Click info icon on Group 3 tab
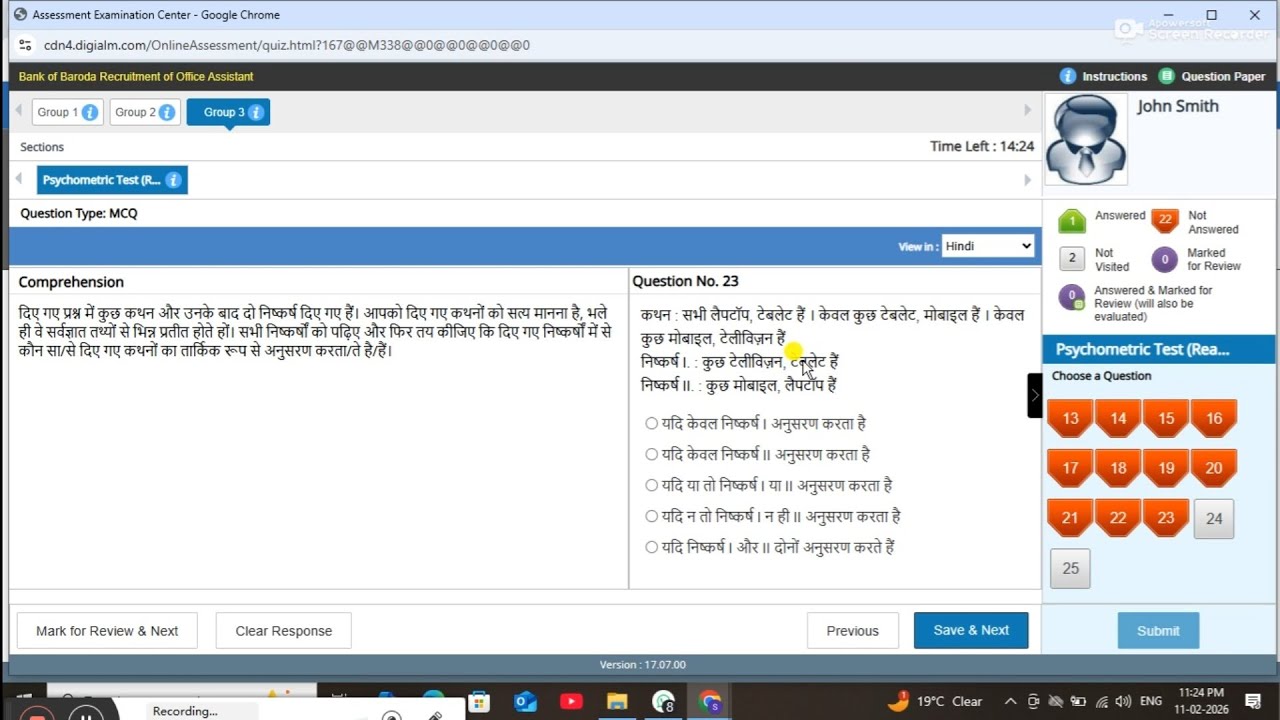The image size is (1280, 720). coord(256,112)
